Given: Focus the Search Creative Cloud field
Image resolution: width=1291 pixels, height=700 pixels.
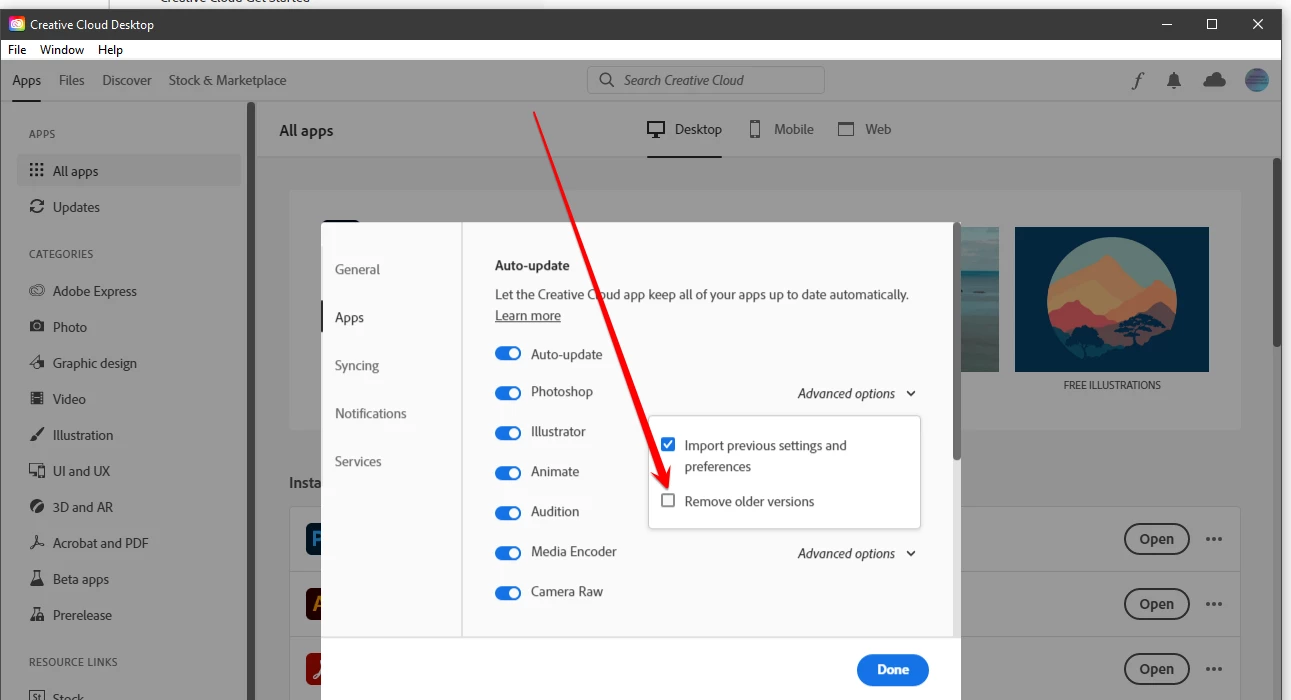Looking at the screenshot, I should click(x=706, y=80).
